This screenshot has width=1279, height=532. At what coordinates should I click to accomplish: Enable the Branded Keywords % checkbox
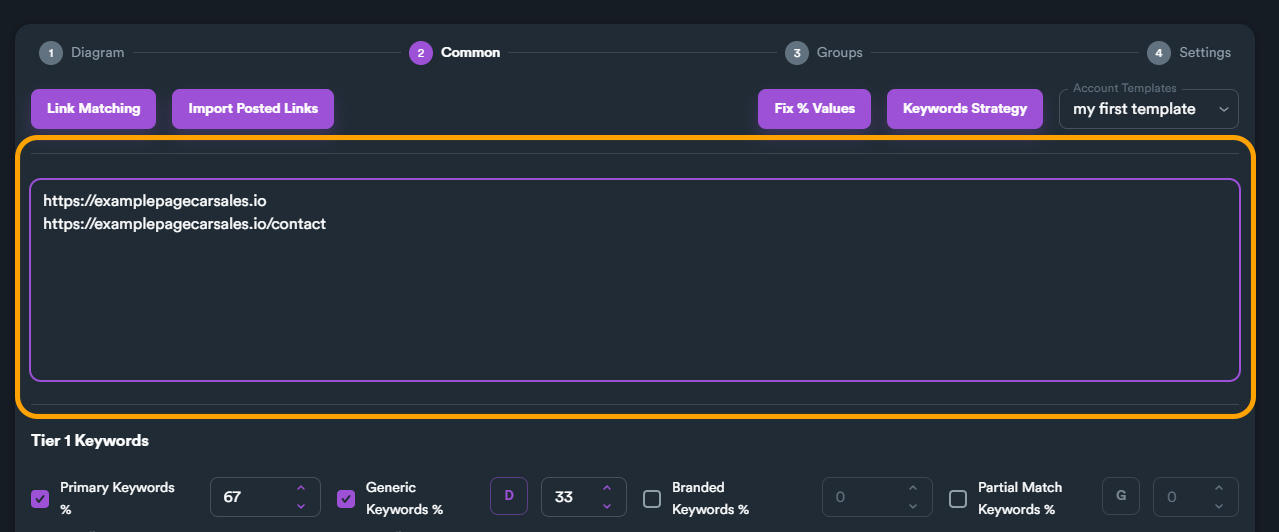[652, 498]
